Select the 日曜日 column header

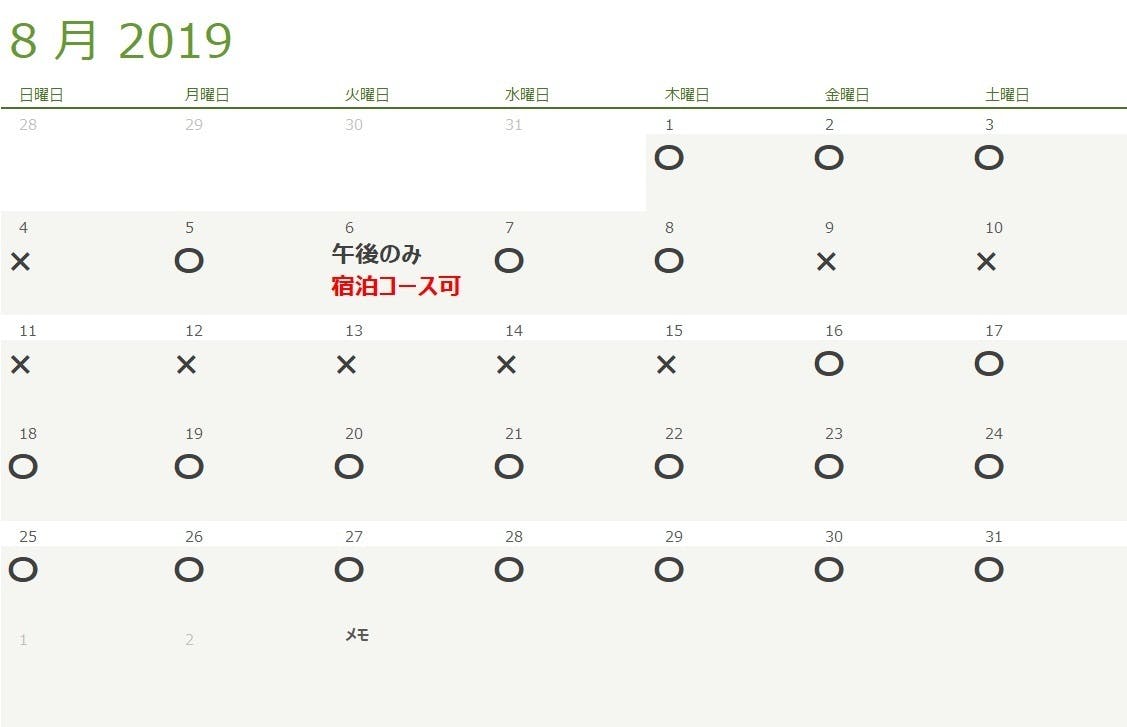pyautogui.click(x=41, y=95)
